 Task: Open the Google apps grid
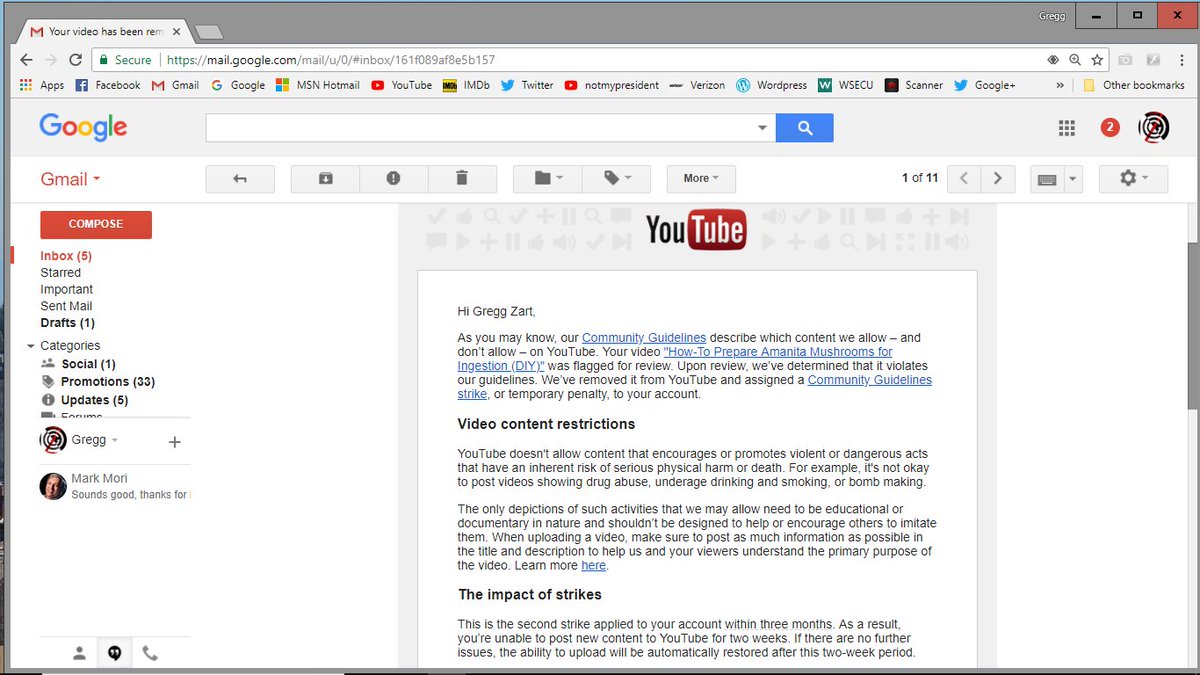[1067, 127]
